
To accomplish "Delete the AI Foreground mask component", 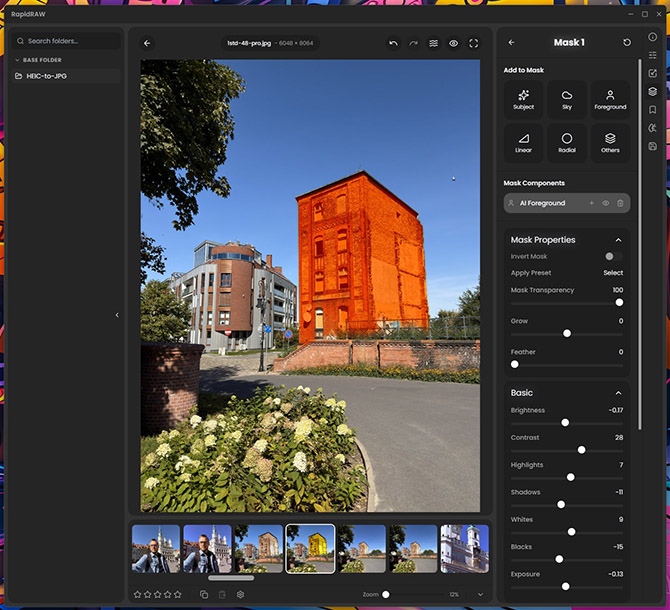I will coord(620,203).
